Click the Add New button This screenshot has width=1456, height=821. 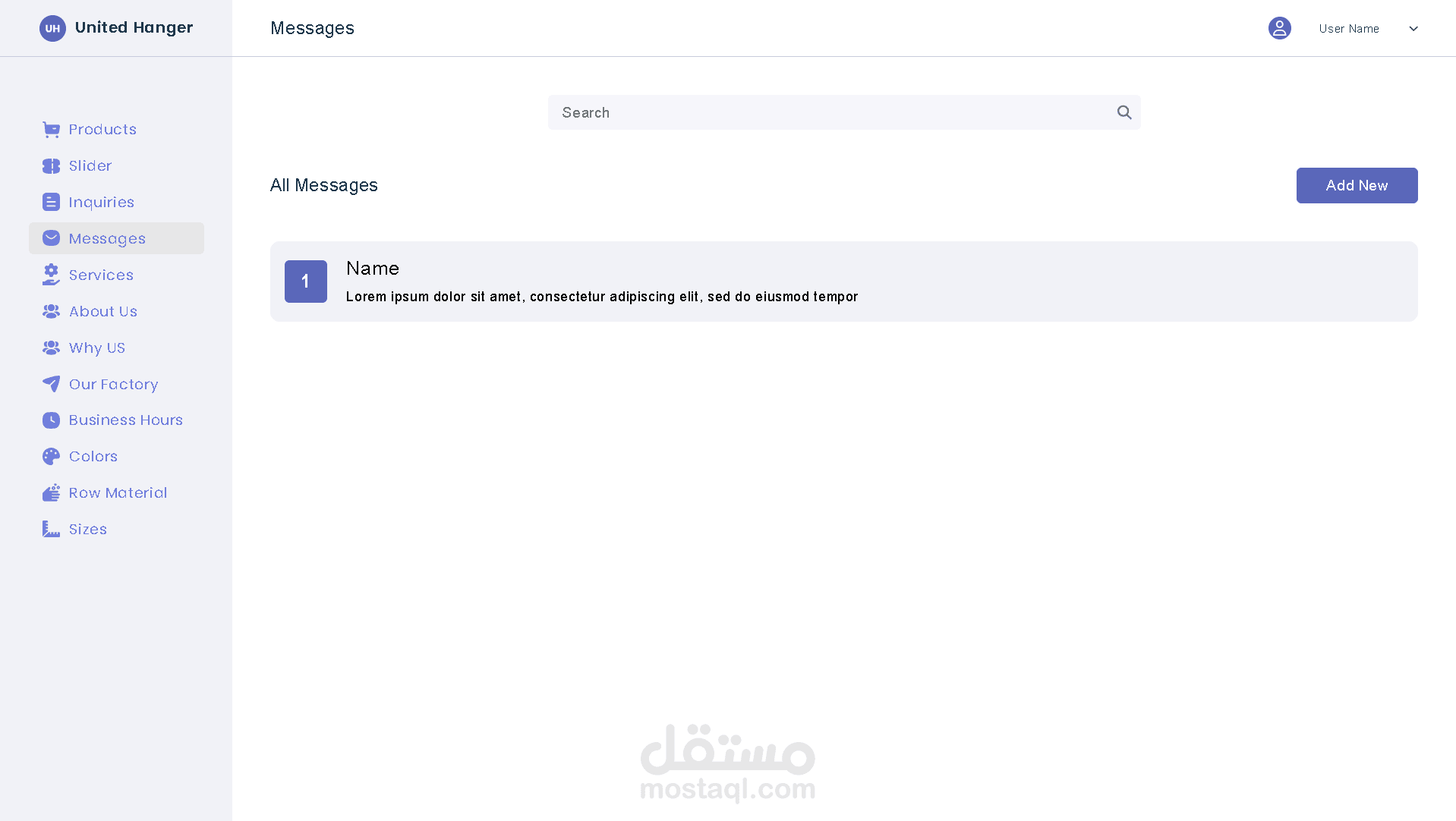(x=1357, y=185)
